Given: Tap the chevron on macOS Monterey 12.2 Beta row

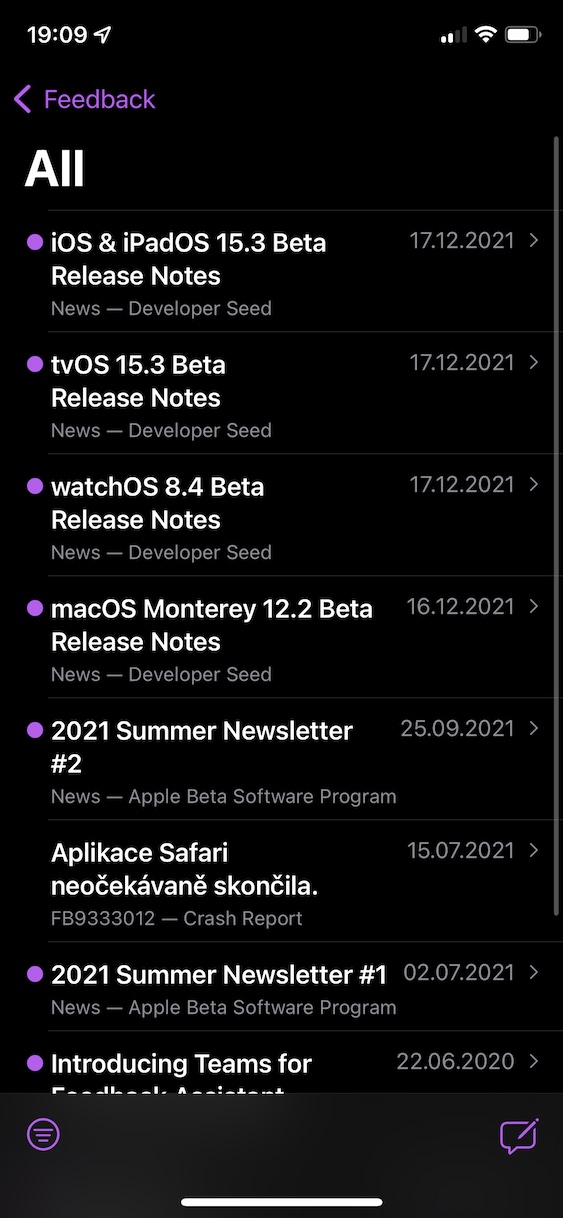Looking at the screenshot, I should (534, 606).
